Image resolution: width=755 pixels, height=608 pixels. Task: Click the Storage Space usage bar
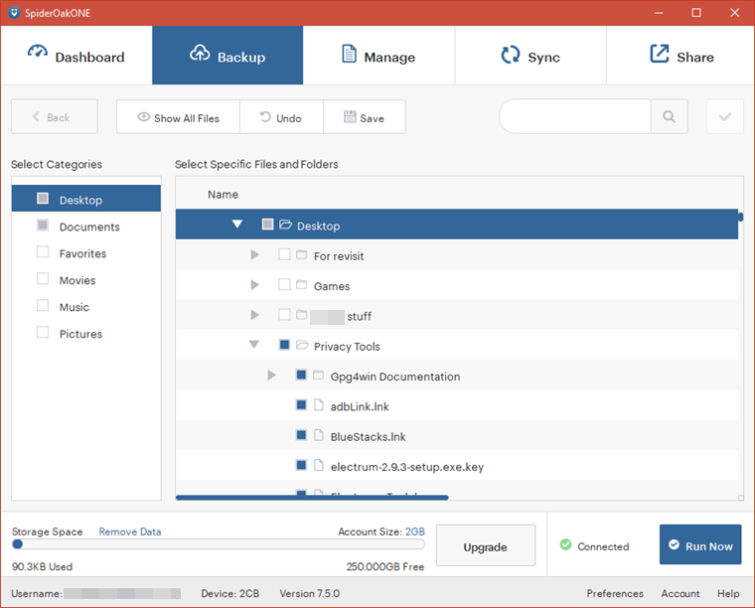click(219, 544)
